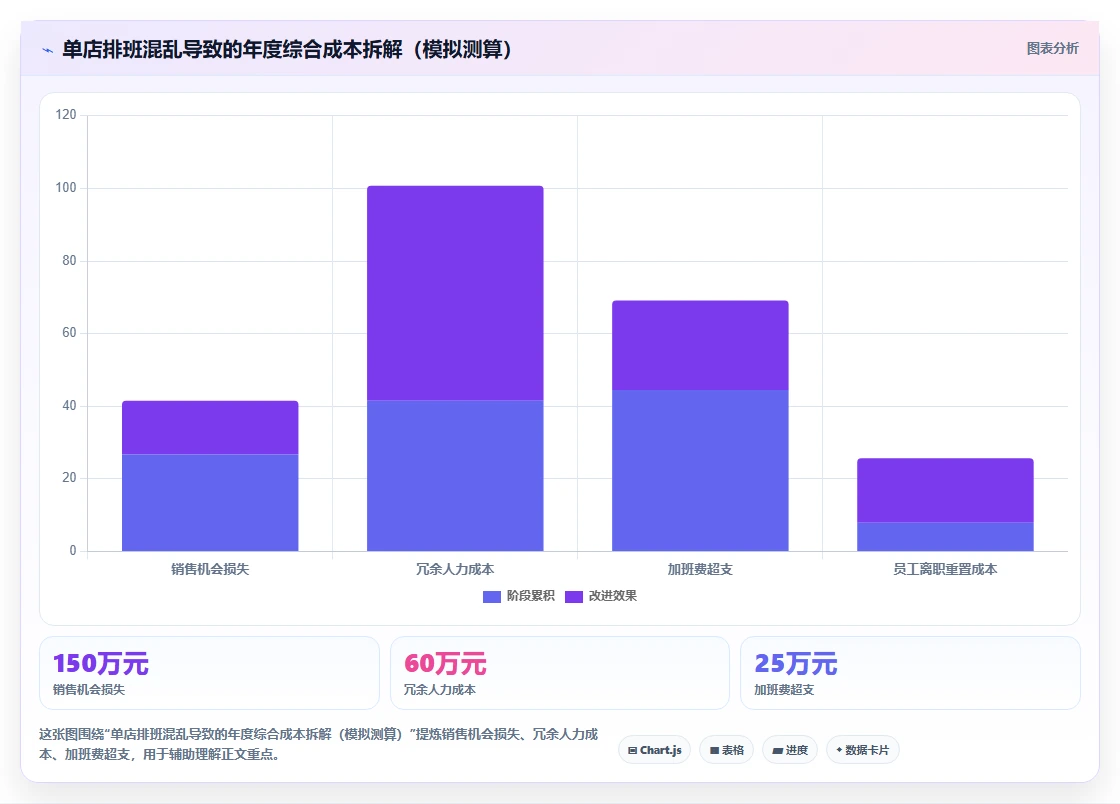
Task: Click the purple segment of 冗余人力成本 bar
Action: click(x=455, y=293)
